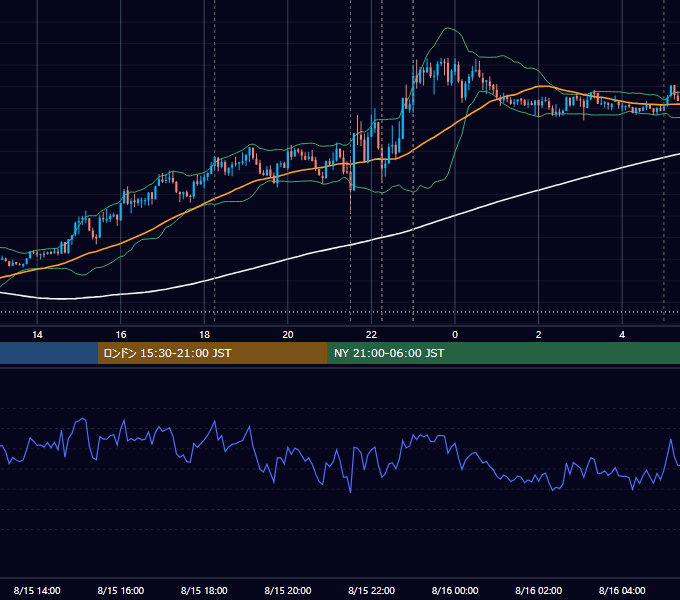This screenshot has height=600, width=680.
Task: Click the 8/16 02:00 date label
Action: coord(538,590)
